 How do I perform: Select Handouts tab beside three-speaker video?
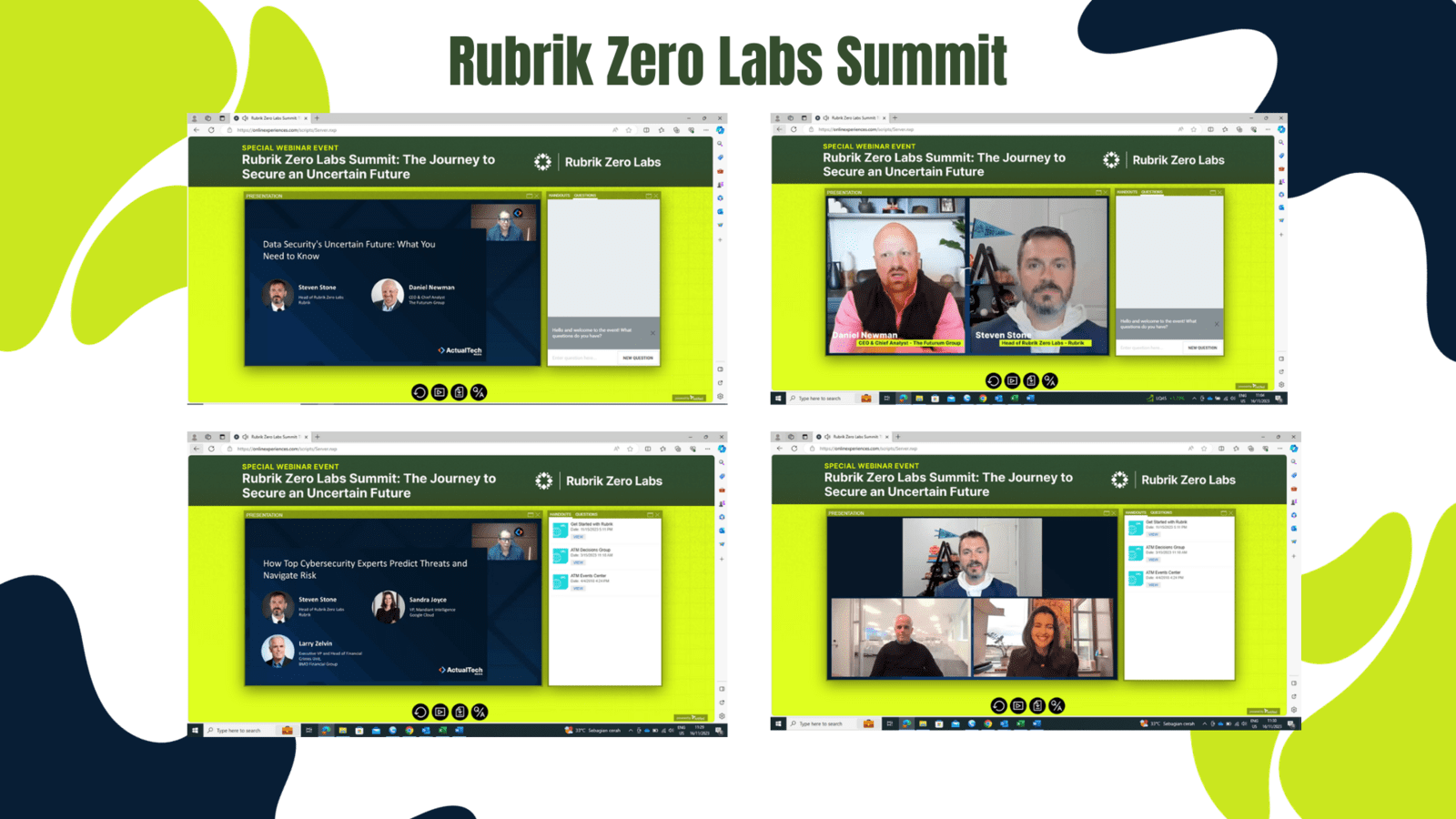tap(1136, 512)
